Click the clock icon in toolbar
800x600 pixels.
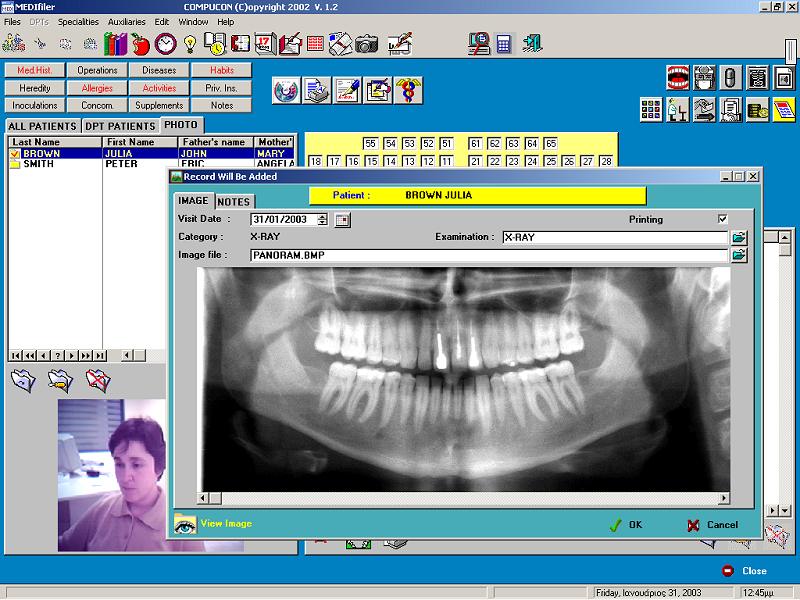[165, 44]
